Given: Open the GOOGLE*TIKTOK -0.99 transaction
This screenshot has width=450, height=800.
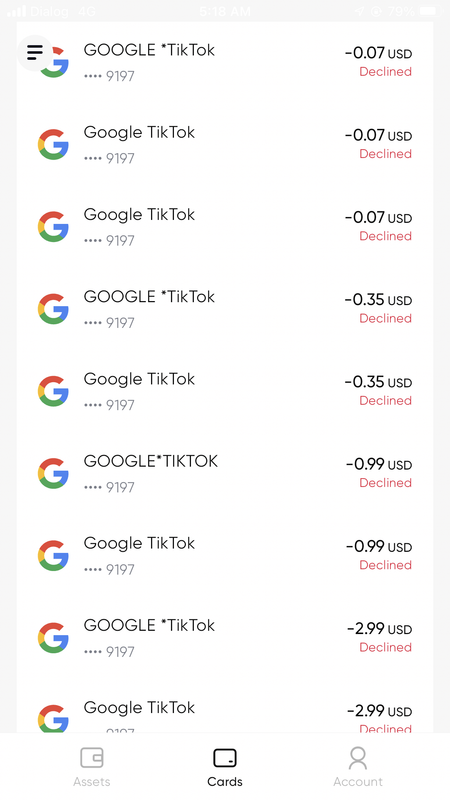Looking at the screenshot, I should (x=225, y=473).
